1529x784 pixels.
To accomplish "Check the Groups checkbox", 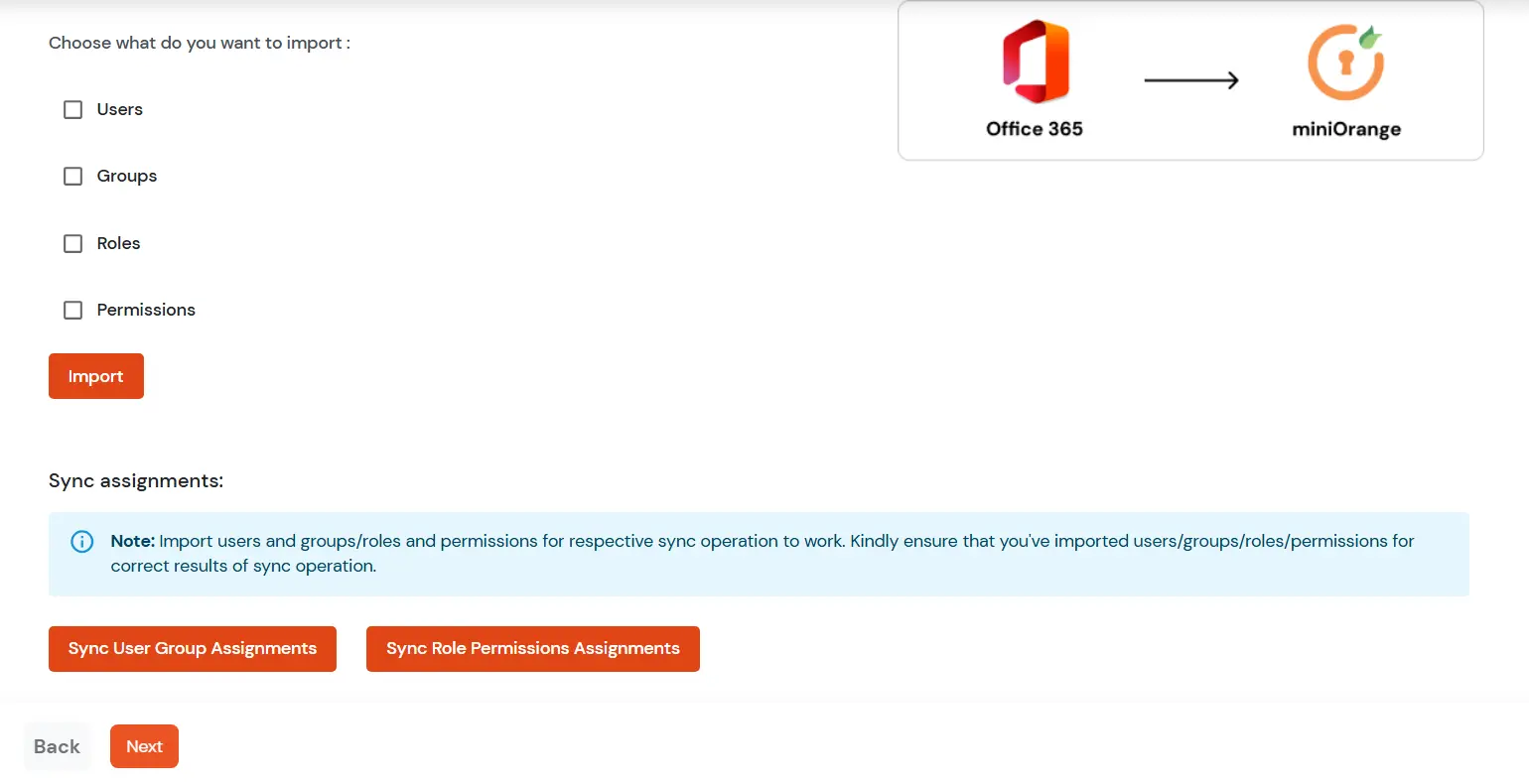I will click(x=73, y=176).
